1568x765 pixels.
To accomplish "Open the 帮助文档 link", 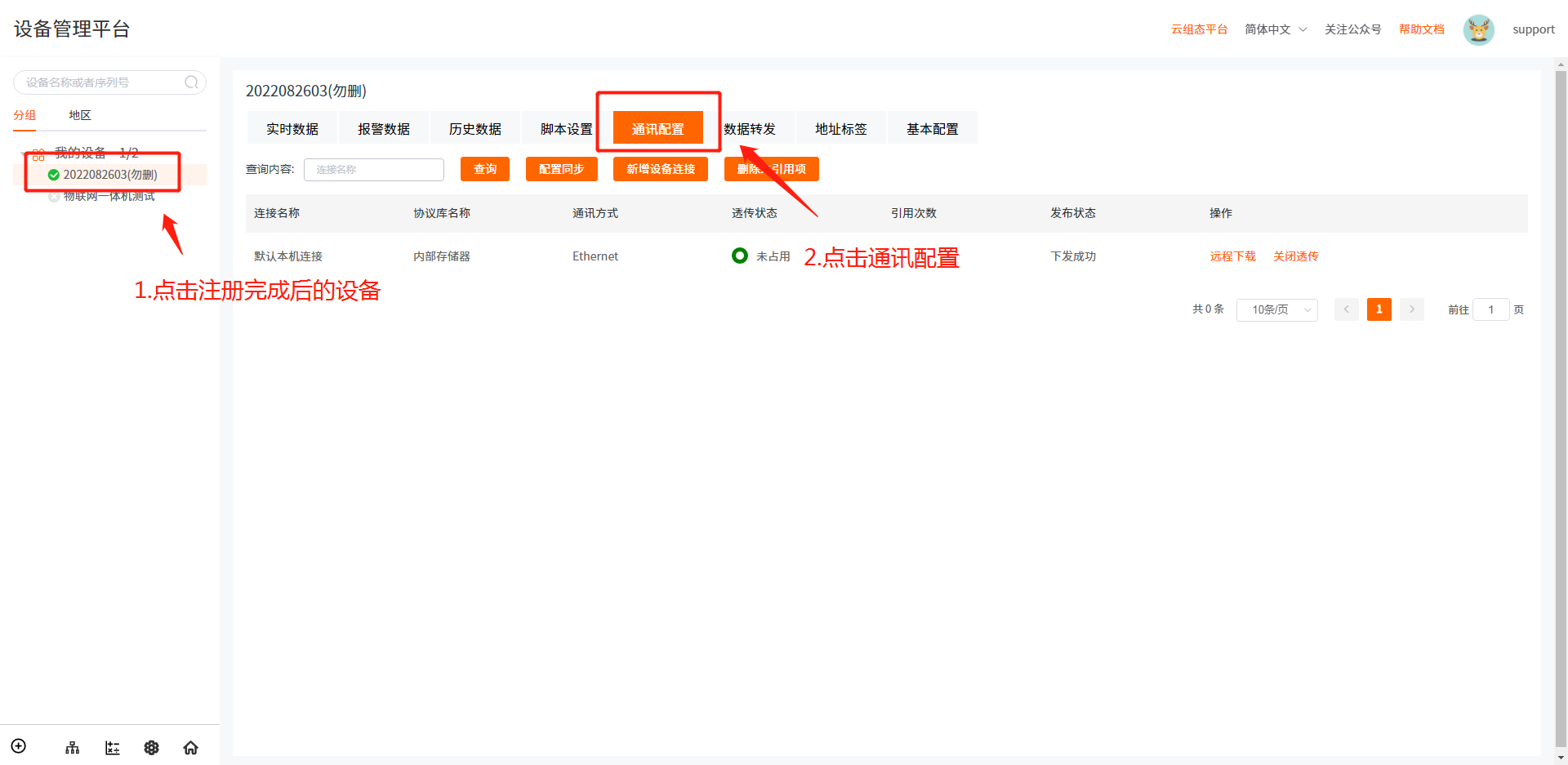I will [x=1422, y=29].
